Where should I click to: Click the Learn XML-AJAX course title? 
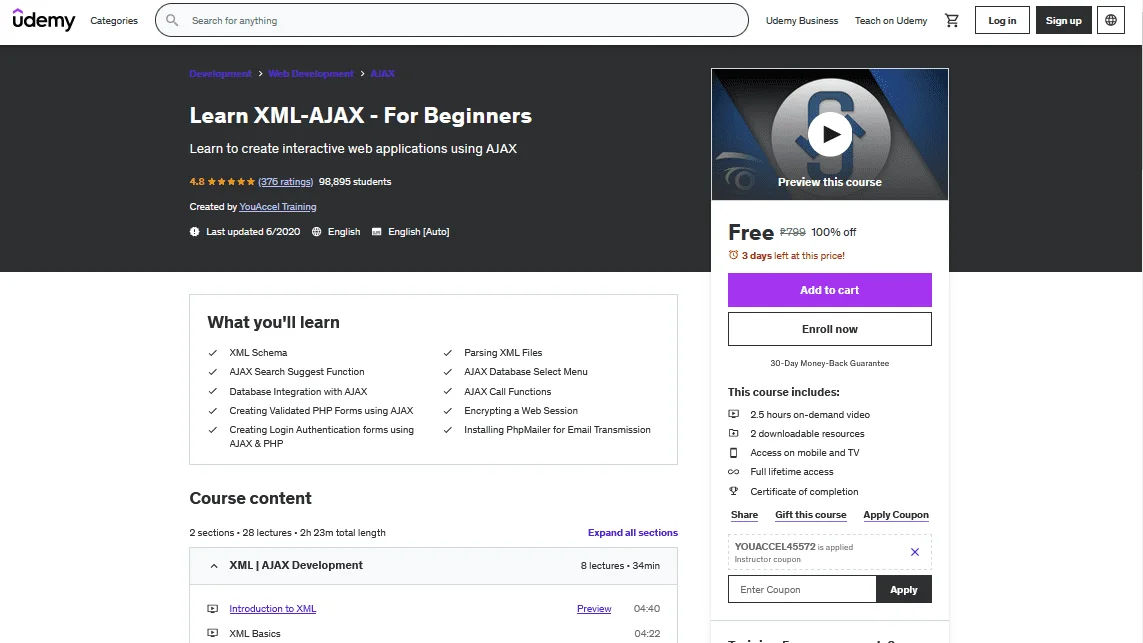361,115
